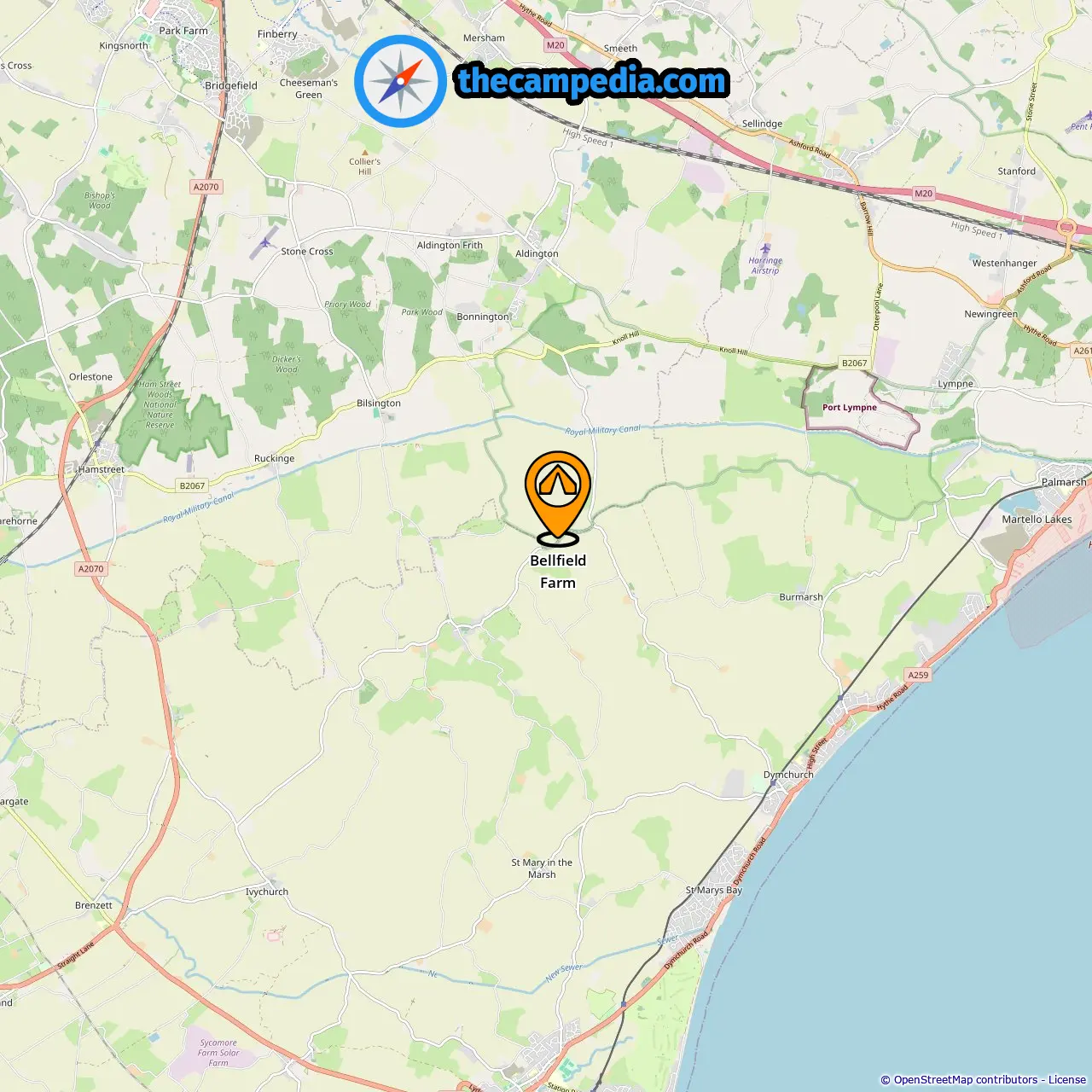The width and height of the screenshot is (1092, 1092).
Task: Click the airfield icon near Stone Cross
Action: [265, 242]
